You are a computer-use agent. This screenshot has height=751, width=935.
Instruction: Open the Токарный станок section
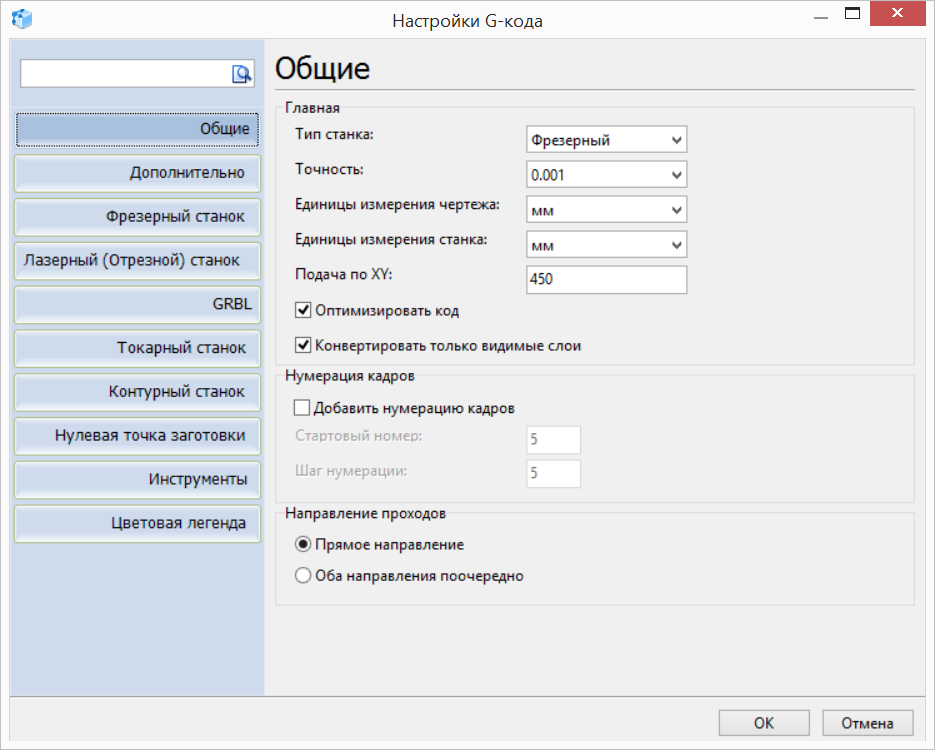point(137,348)
